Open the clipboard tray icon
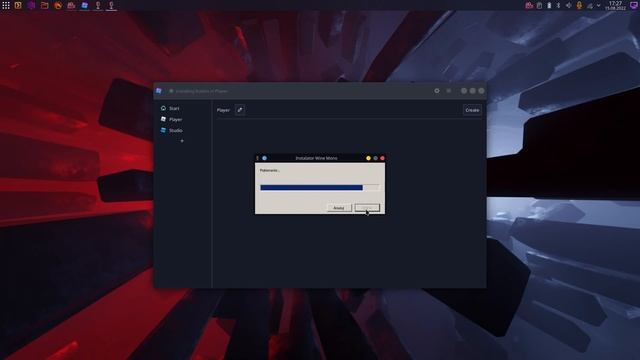Viewport: 640px width, 360px height. click(540, 5)
